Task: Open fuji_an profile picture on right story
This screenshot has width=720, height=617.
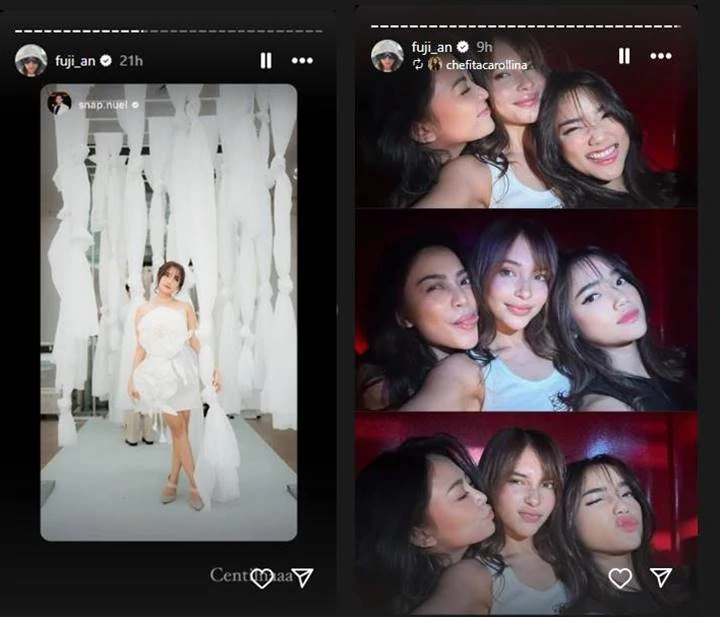Action: coord(387,56)
